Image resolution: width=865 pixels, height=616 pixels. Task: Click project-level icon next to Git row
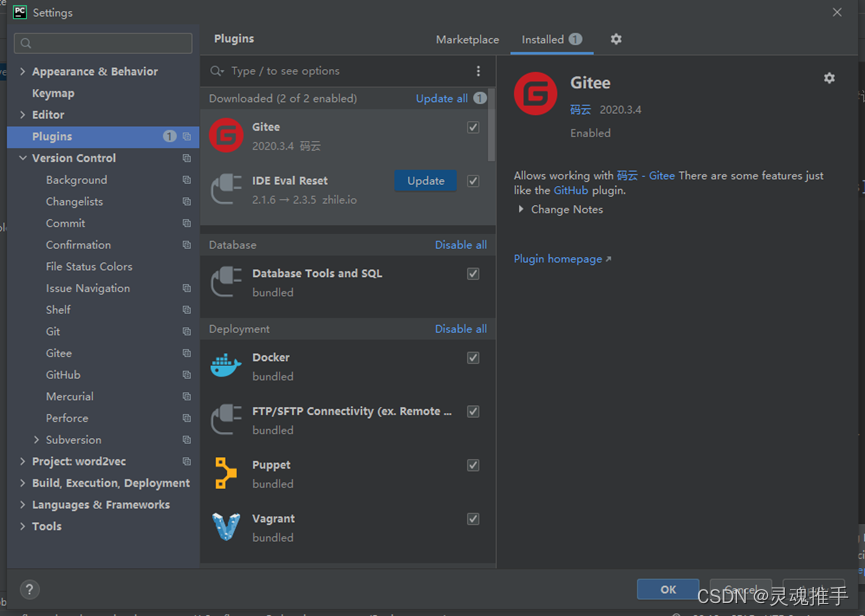click(x=187, y=331)
